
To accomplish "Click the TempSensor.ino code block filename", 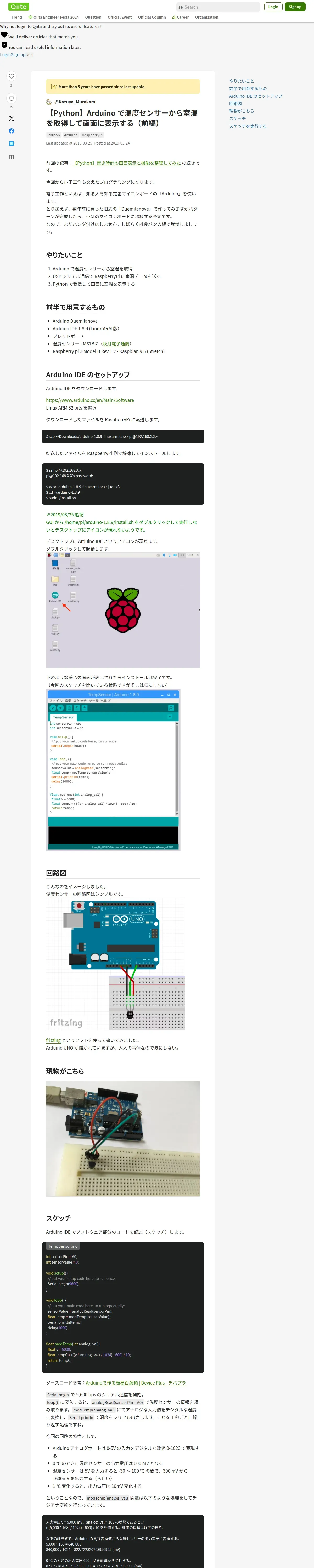I will pos(63,1246).
